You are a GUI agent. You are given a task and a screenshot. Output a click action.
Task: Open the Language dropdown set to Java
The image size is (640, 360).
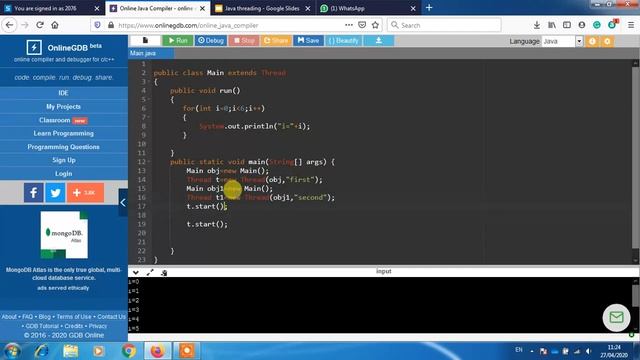pos(562,41)
